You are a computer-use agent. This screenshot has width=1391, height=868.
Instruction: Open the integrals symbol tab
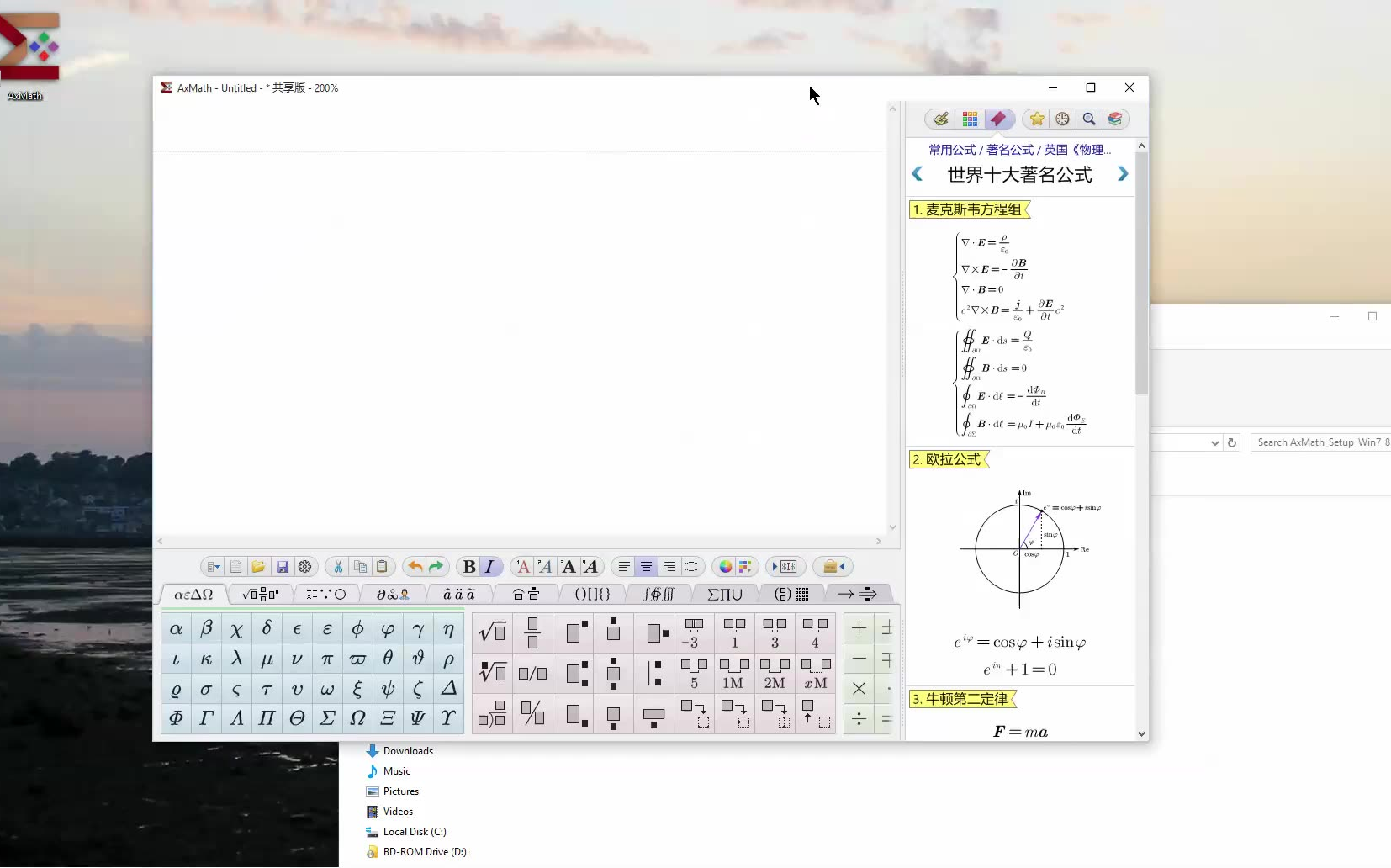[x=658, y=595]
